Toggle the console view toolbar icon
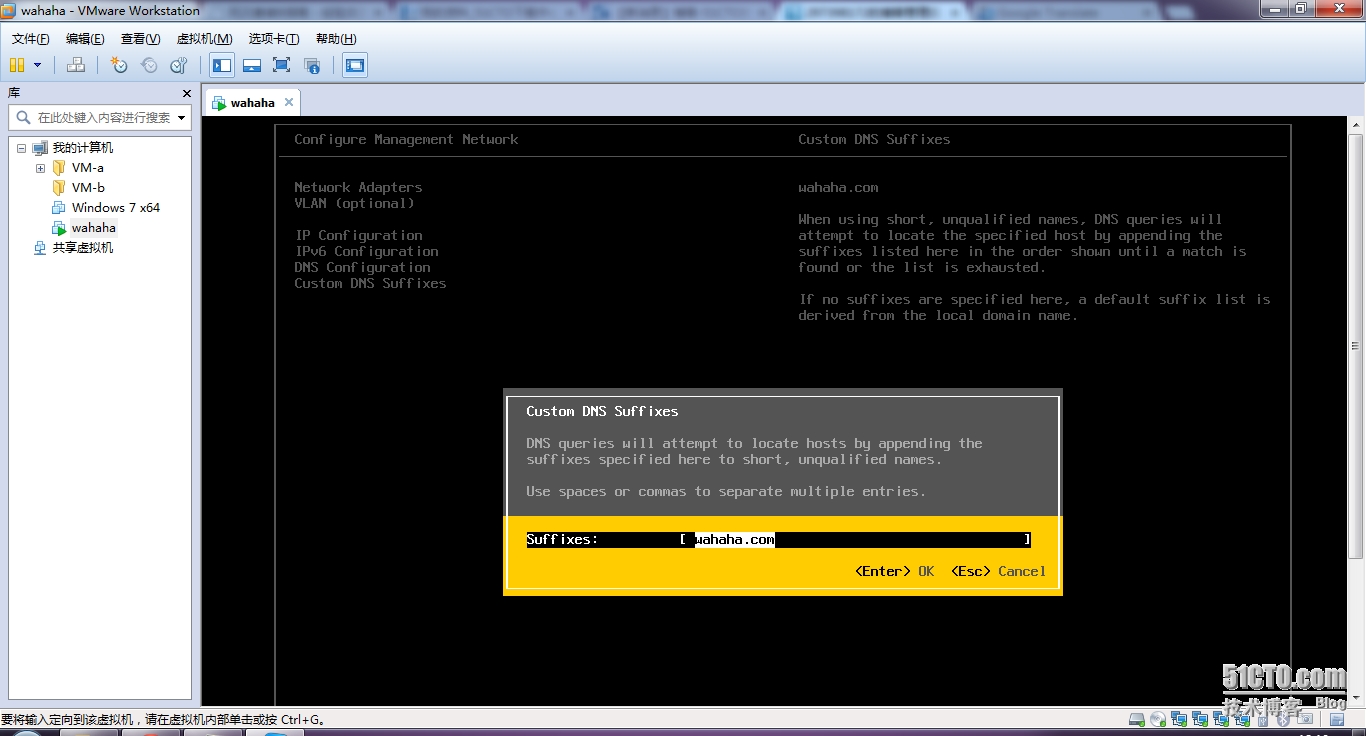The width and height of the screenshot is (1366, 736). click(x=355, y=66)
